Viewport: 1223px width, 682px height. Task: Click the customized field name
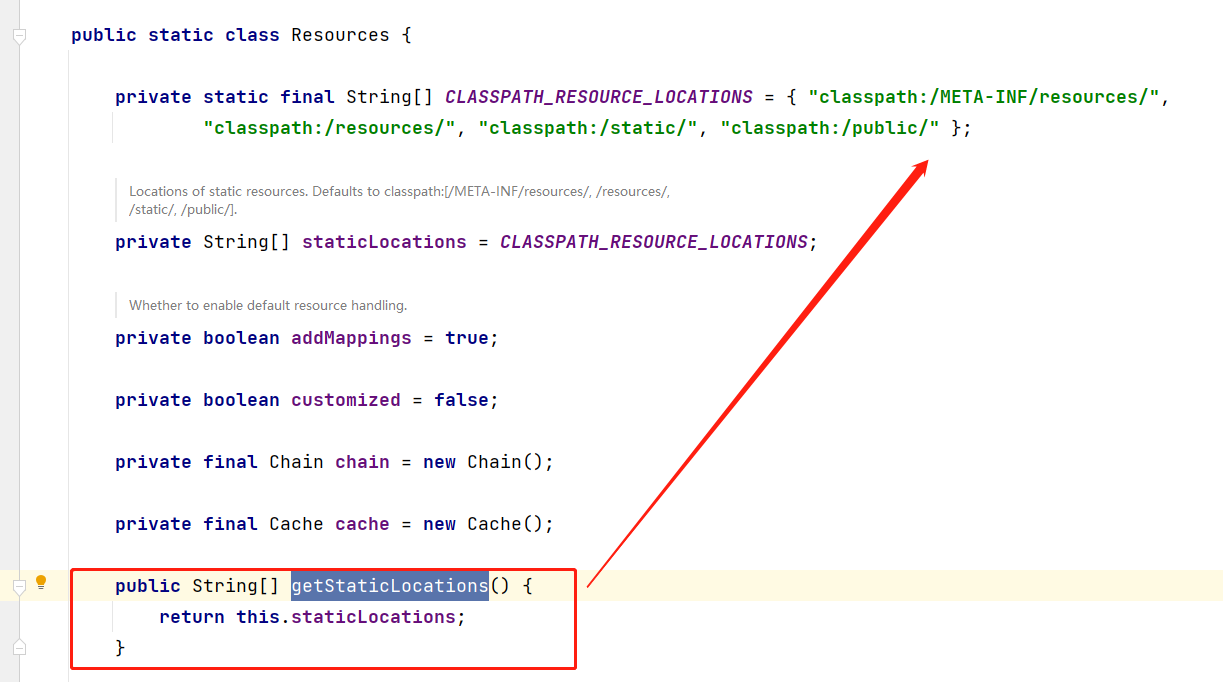coord(346,400)
